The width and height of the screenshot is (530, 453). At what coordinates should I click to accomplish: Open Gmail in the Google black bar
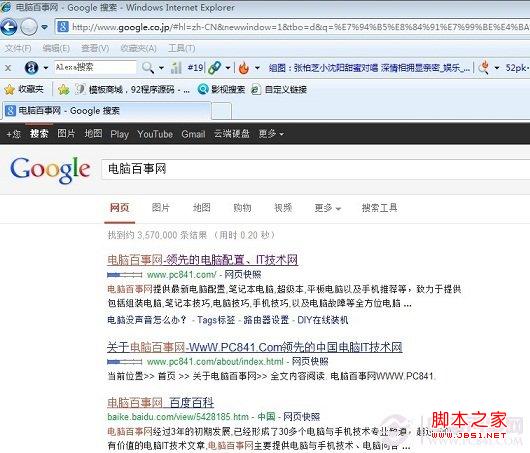193,134
